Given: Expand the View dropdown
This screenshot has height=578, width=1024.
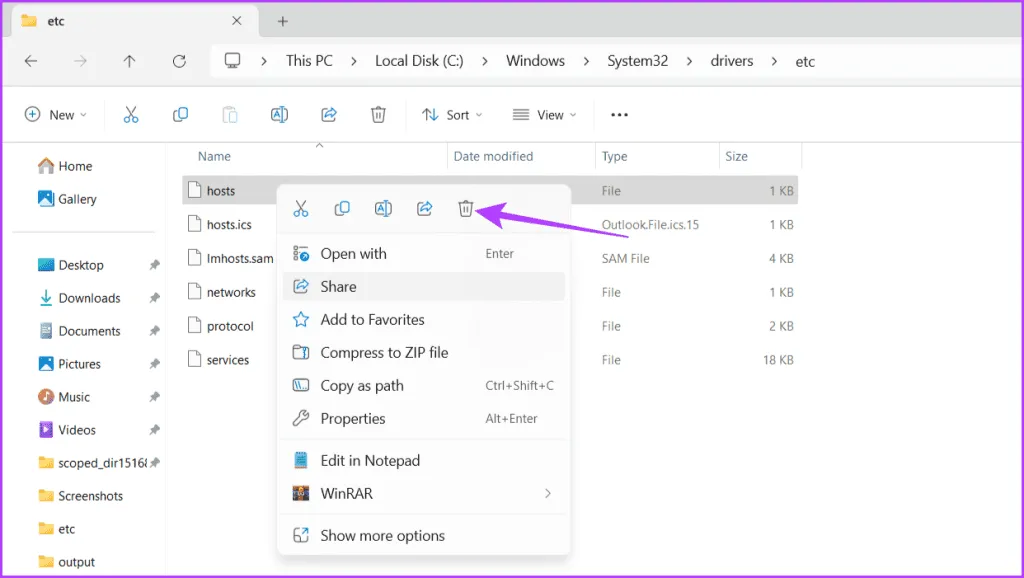Looking at the screenshot, I should coord(545,115).
